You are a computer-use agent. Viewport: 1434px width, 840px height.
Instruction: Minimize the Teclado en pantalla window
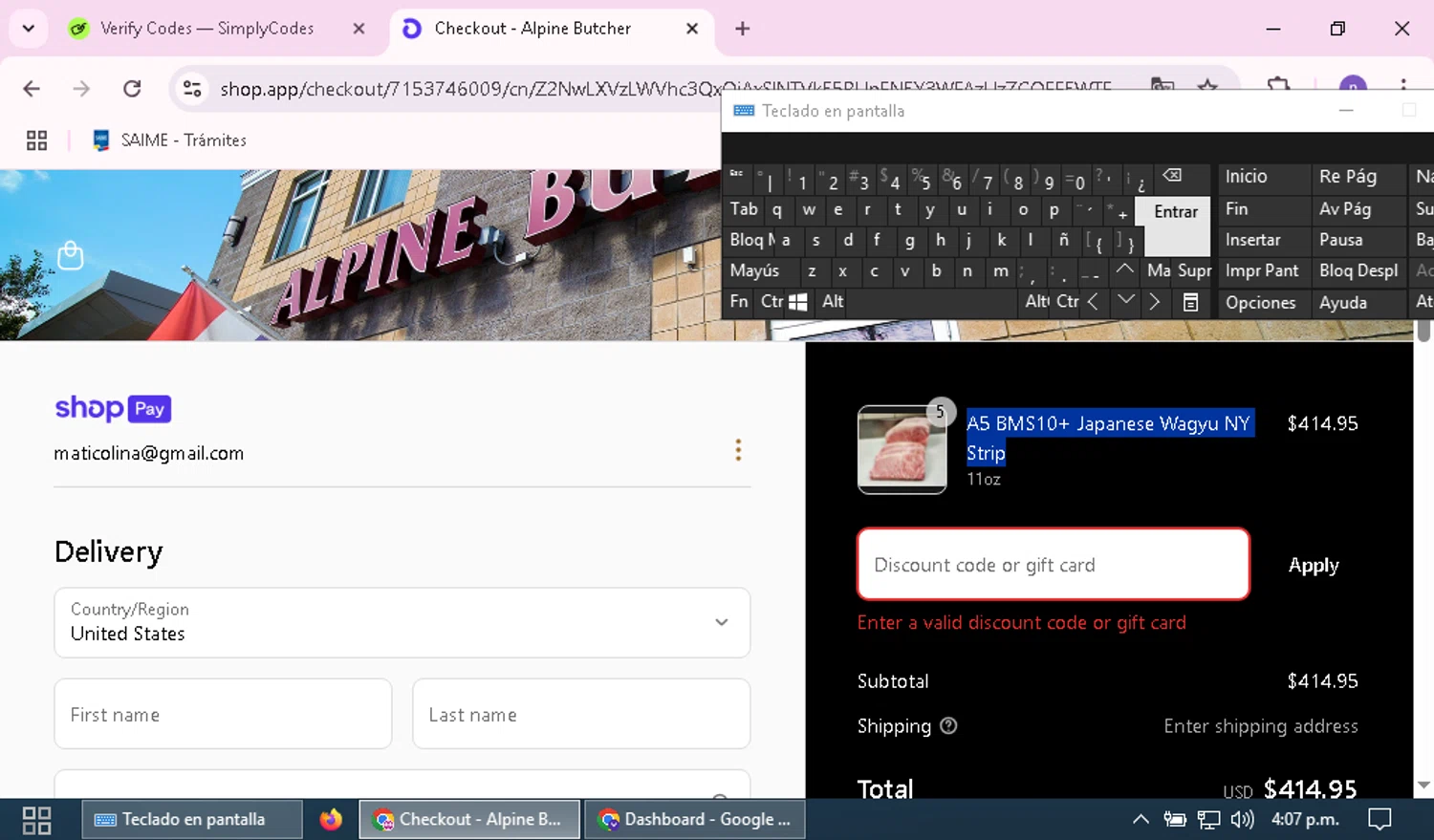(1346, 111)
